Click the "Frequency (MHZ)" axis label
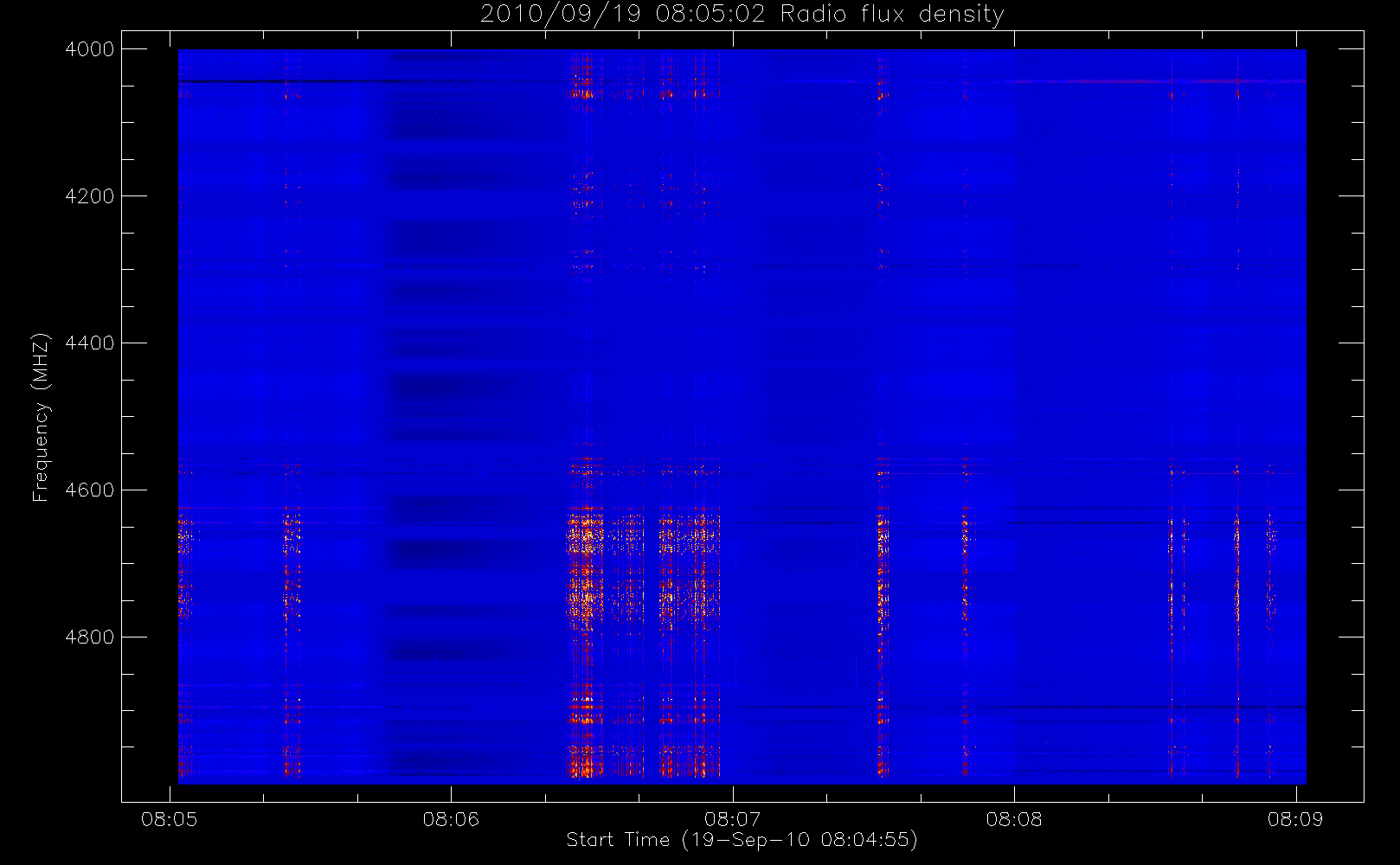Screen dimensions: 1400x865 coord(40,417)
